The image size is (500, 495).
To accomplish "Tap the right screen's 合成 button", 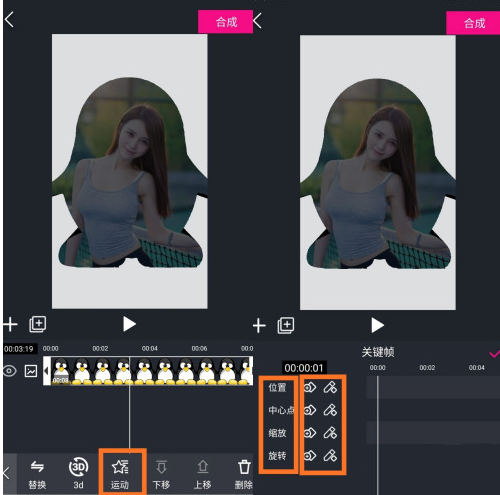I will (x=473, y=23).
